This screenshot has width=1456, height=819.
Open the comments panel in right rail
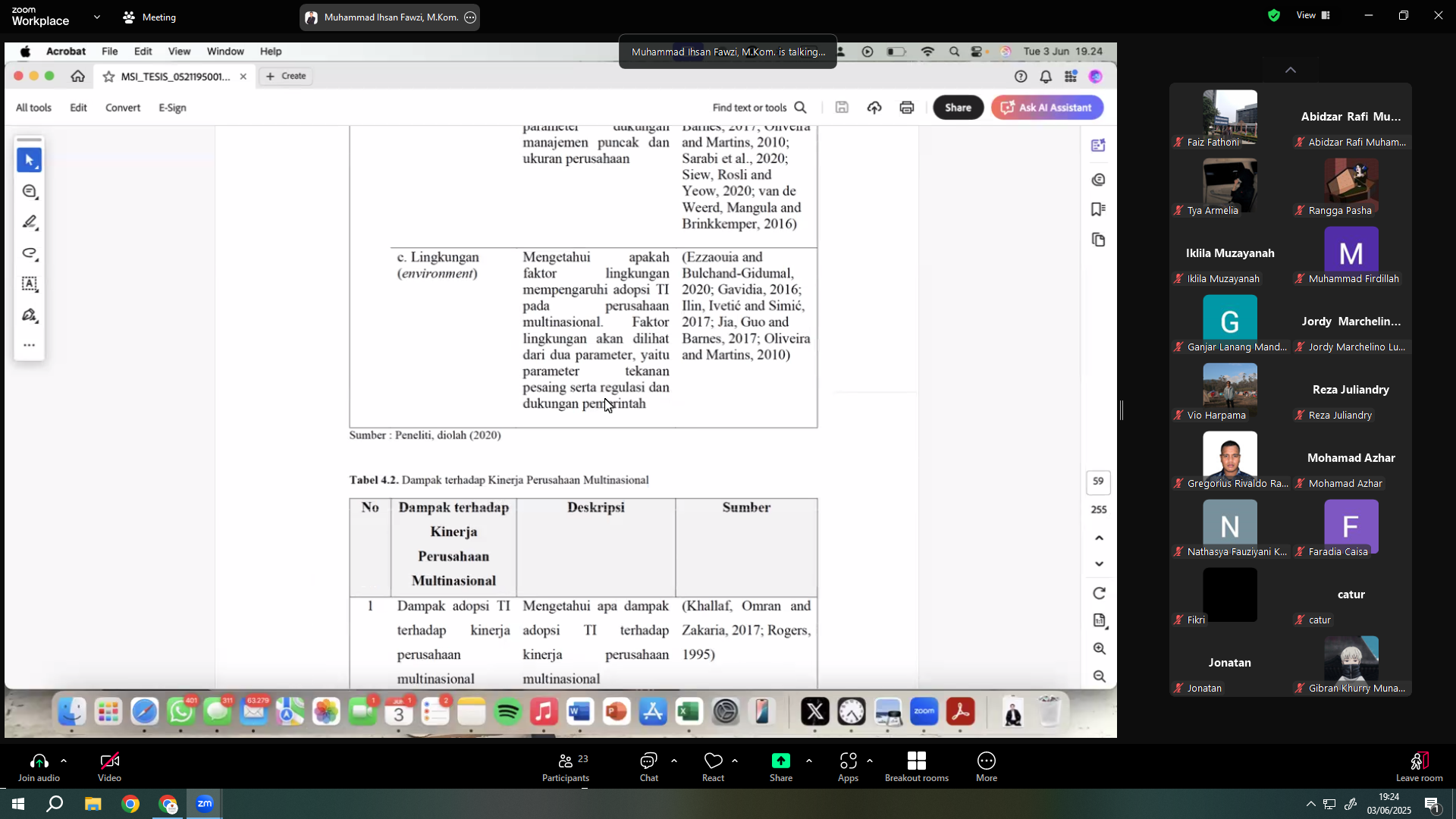click(1099, 180)
